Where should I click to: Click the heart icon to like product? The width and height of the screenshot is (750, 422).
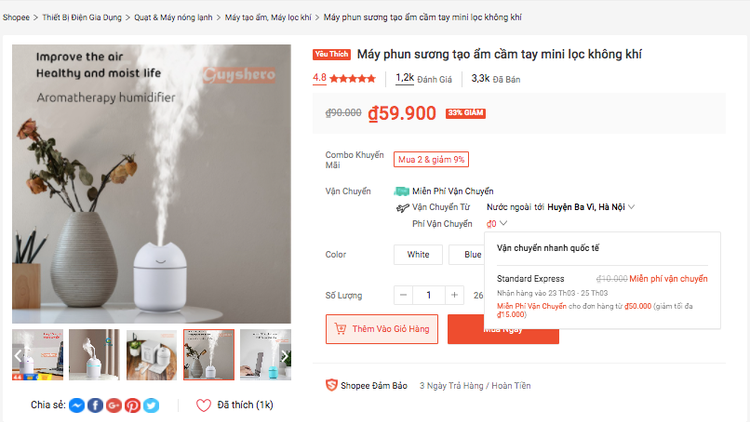click(x=203, y=405)
